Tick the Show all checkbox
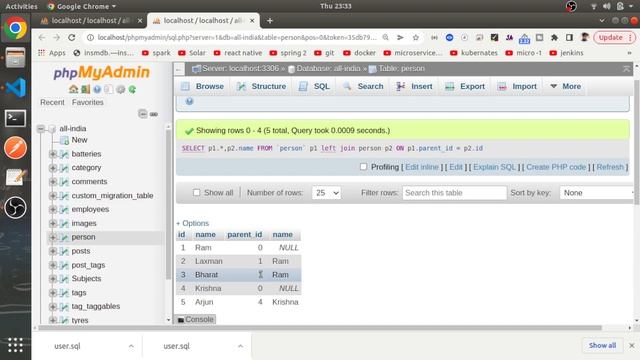 click(196, 193)
